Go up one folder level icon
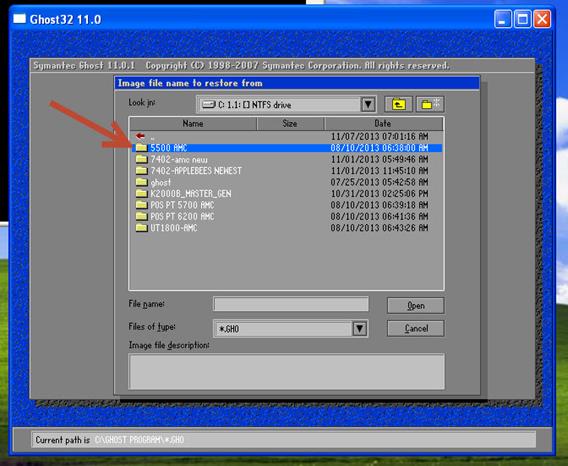The width and height of the screenshot is (568, 466). point(398,104)
